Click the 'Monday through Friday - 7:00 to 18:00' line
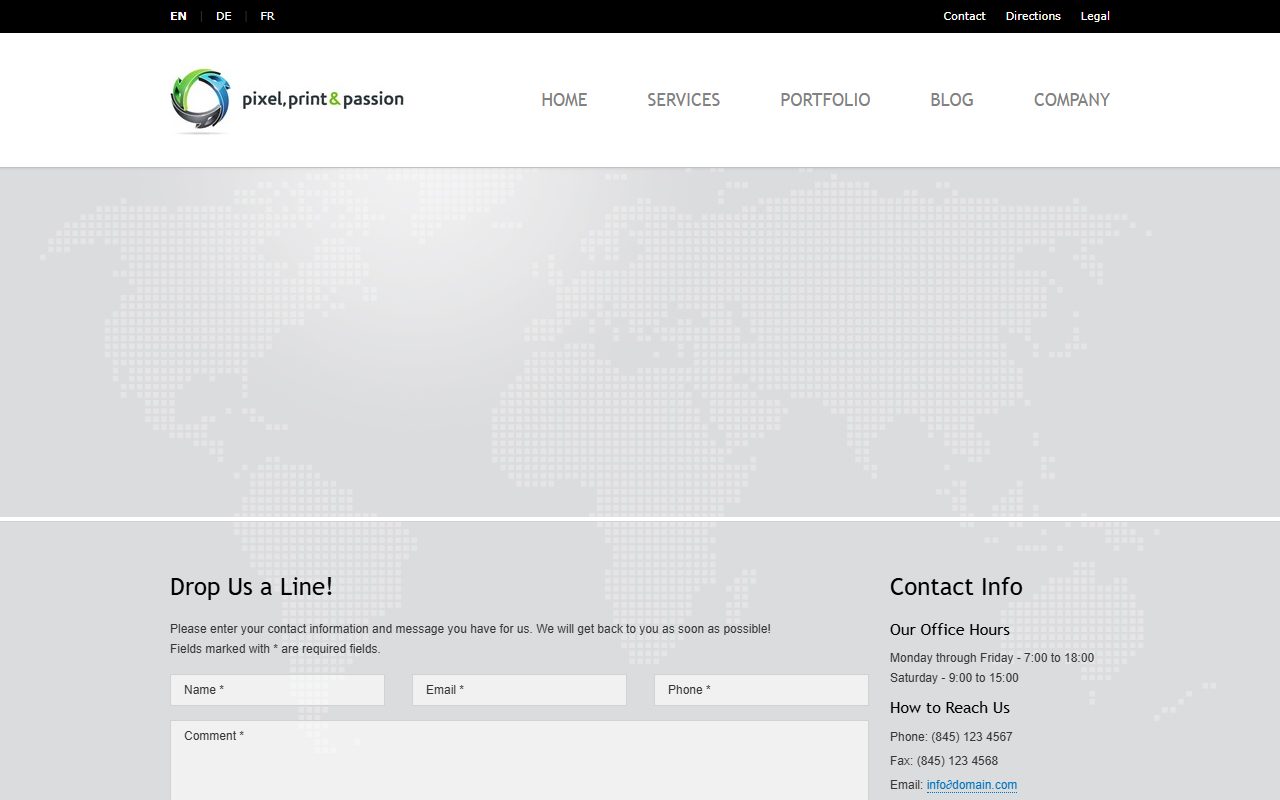The image size is (1280, 800). (x=992, y=658)
